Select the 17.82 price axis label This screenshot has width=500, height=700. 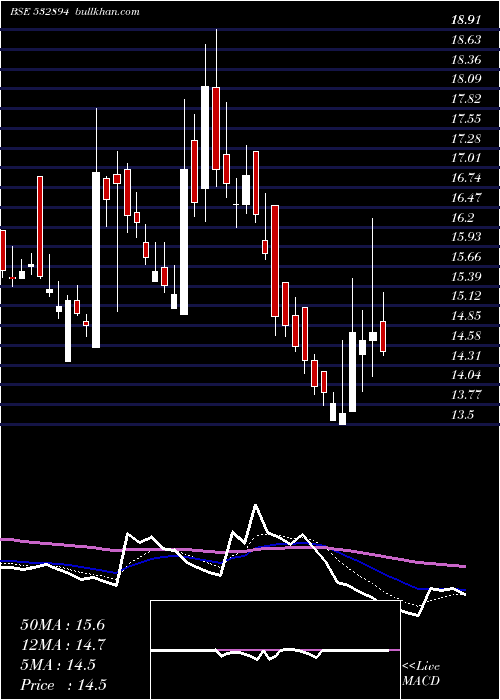(466, 99)
